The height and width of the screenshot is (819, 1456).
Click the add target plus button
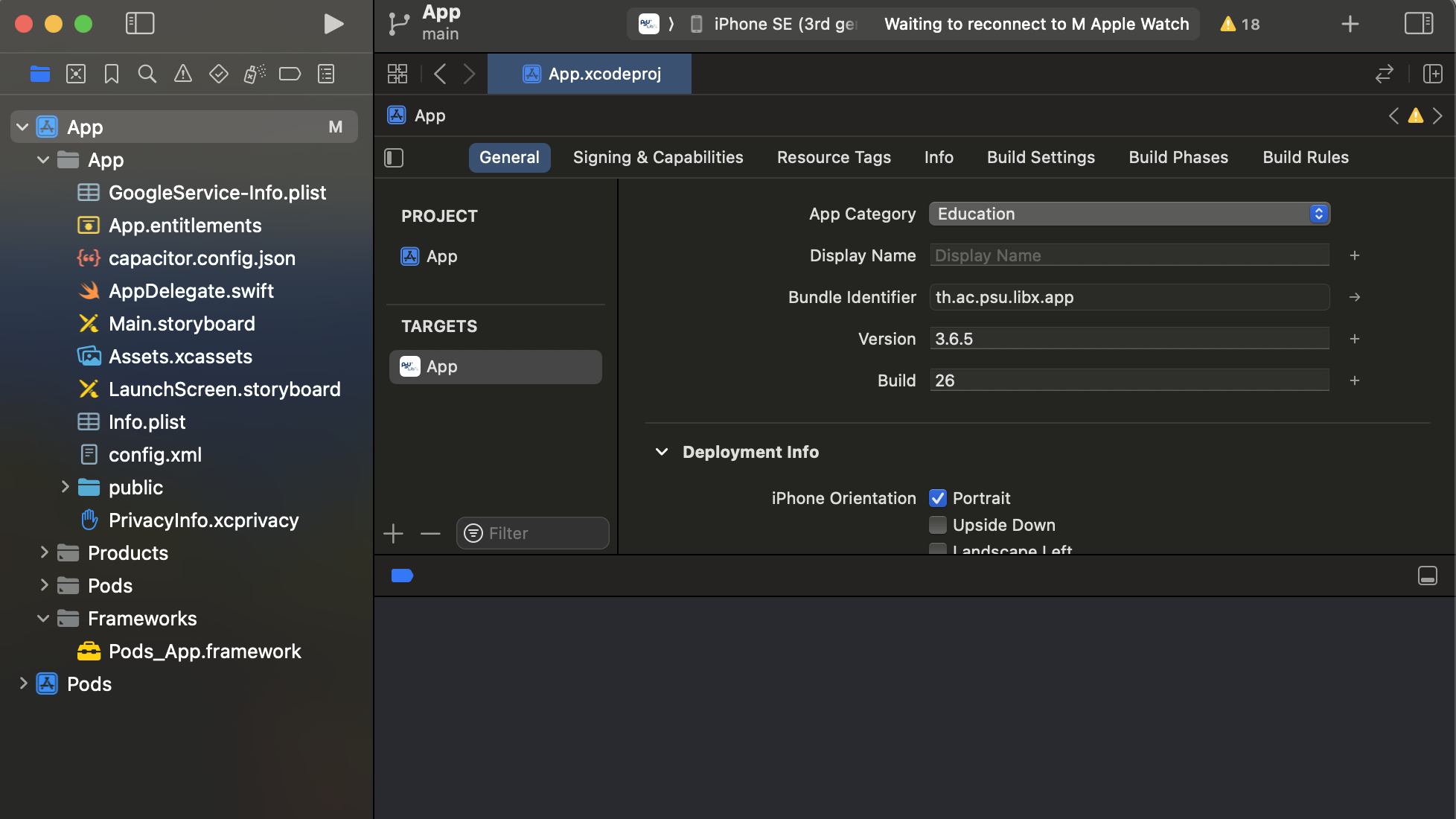coord(393,533)
